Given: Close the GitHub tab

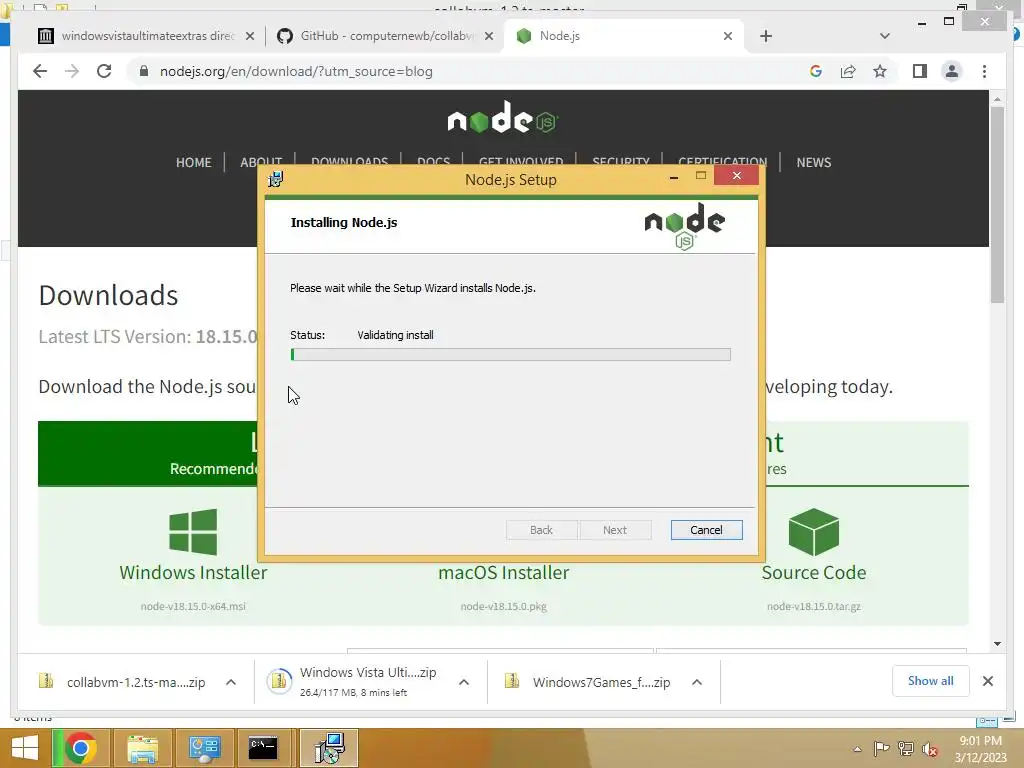Looking at the screenshot, I should tap(488, 36).
